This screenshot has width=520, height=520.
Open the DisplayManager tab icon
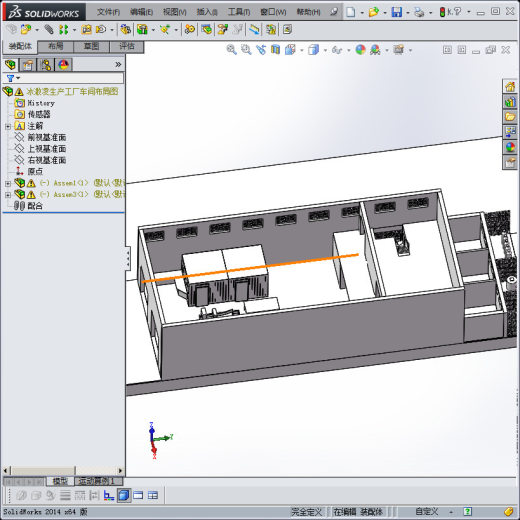click(x=63, y=65)
